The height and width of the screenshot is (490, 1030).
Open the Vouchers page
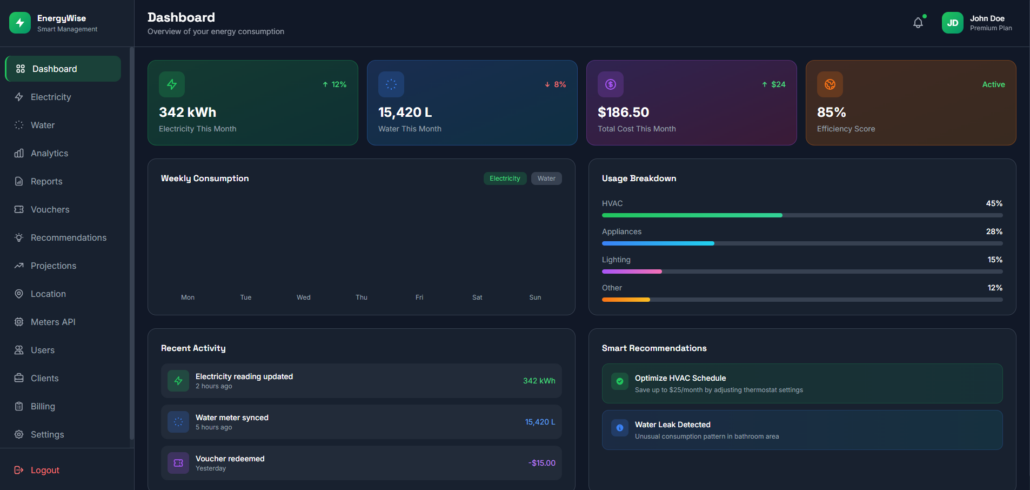(x=63, y=210)
